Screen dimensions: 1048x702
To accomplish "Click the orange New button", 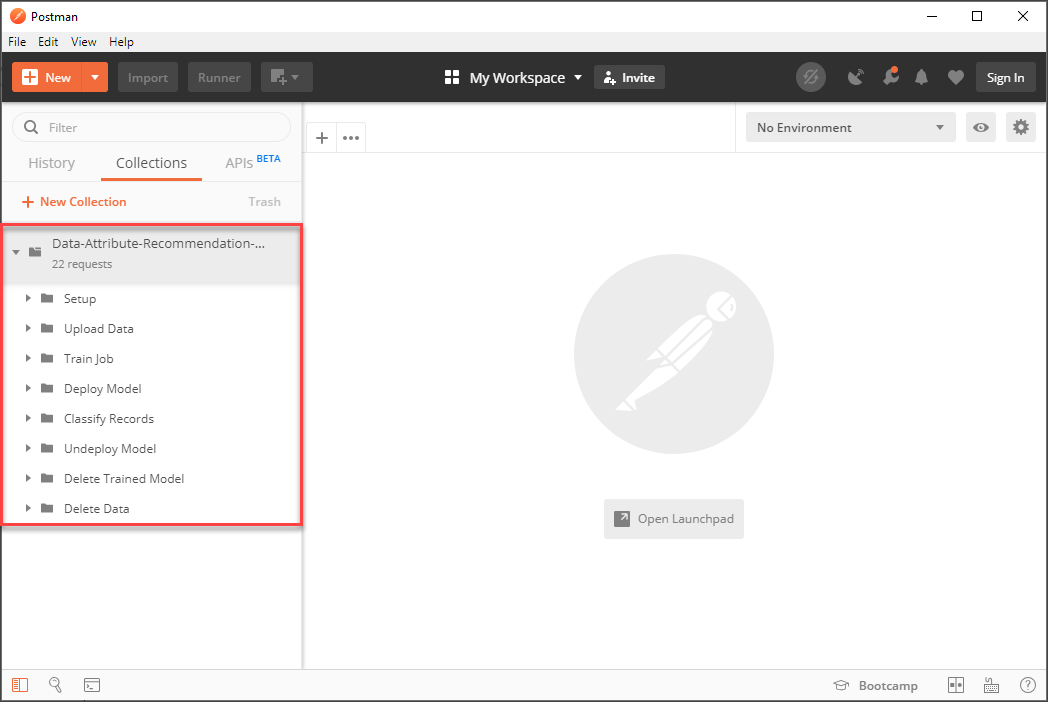I will pos(47,78).
